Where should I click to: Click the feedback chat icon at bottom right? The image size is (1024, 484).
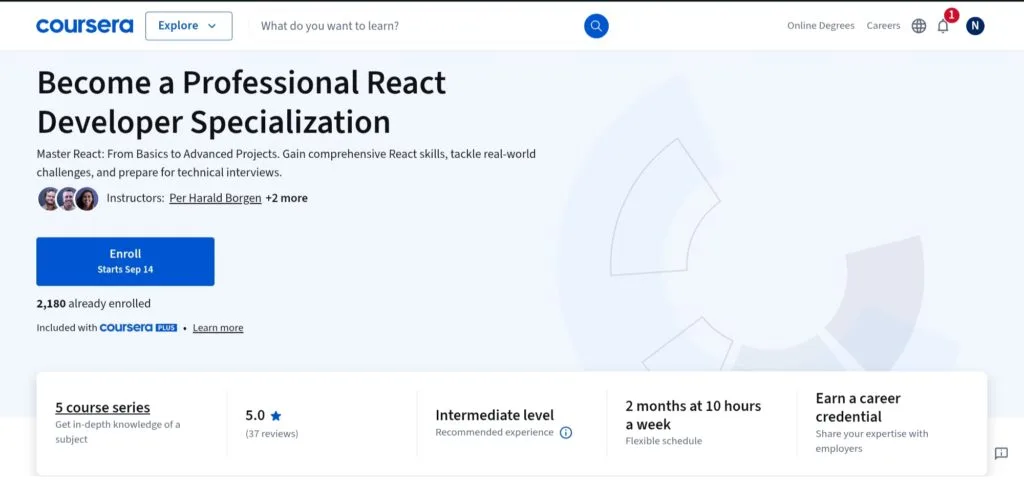tap(1000, 453)
